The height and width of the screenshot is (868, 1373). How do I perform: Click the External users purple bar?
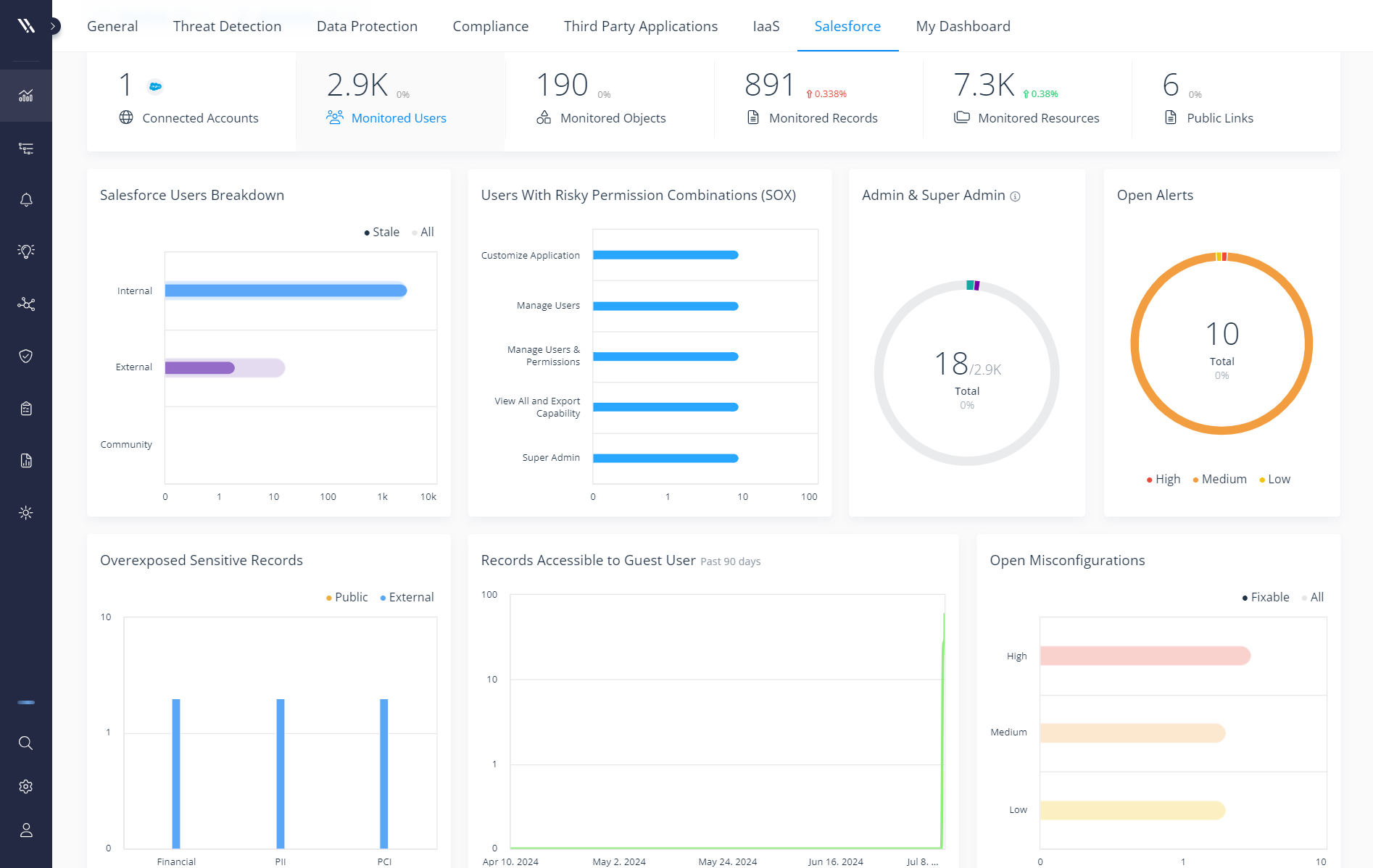200,368
